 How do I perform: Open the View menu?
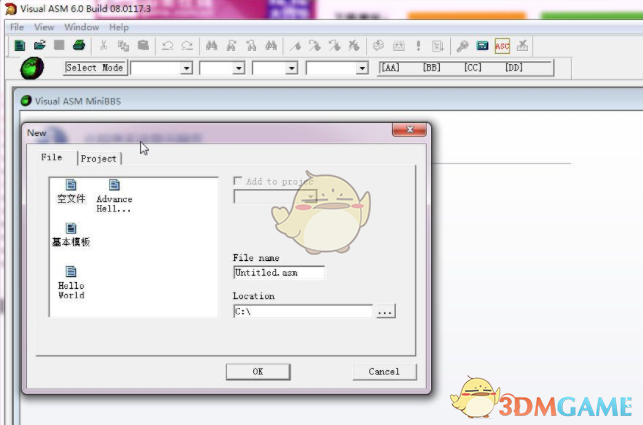pos(44,27)
